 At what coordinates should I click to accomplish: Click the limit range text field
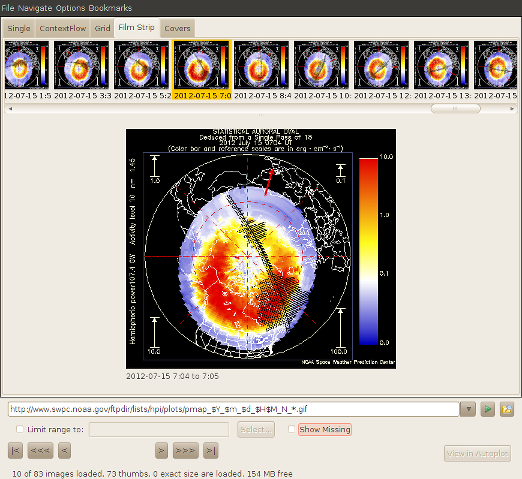tap(159, 430)
